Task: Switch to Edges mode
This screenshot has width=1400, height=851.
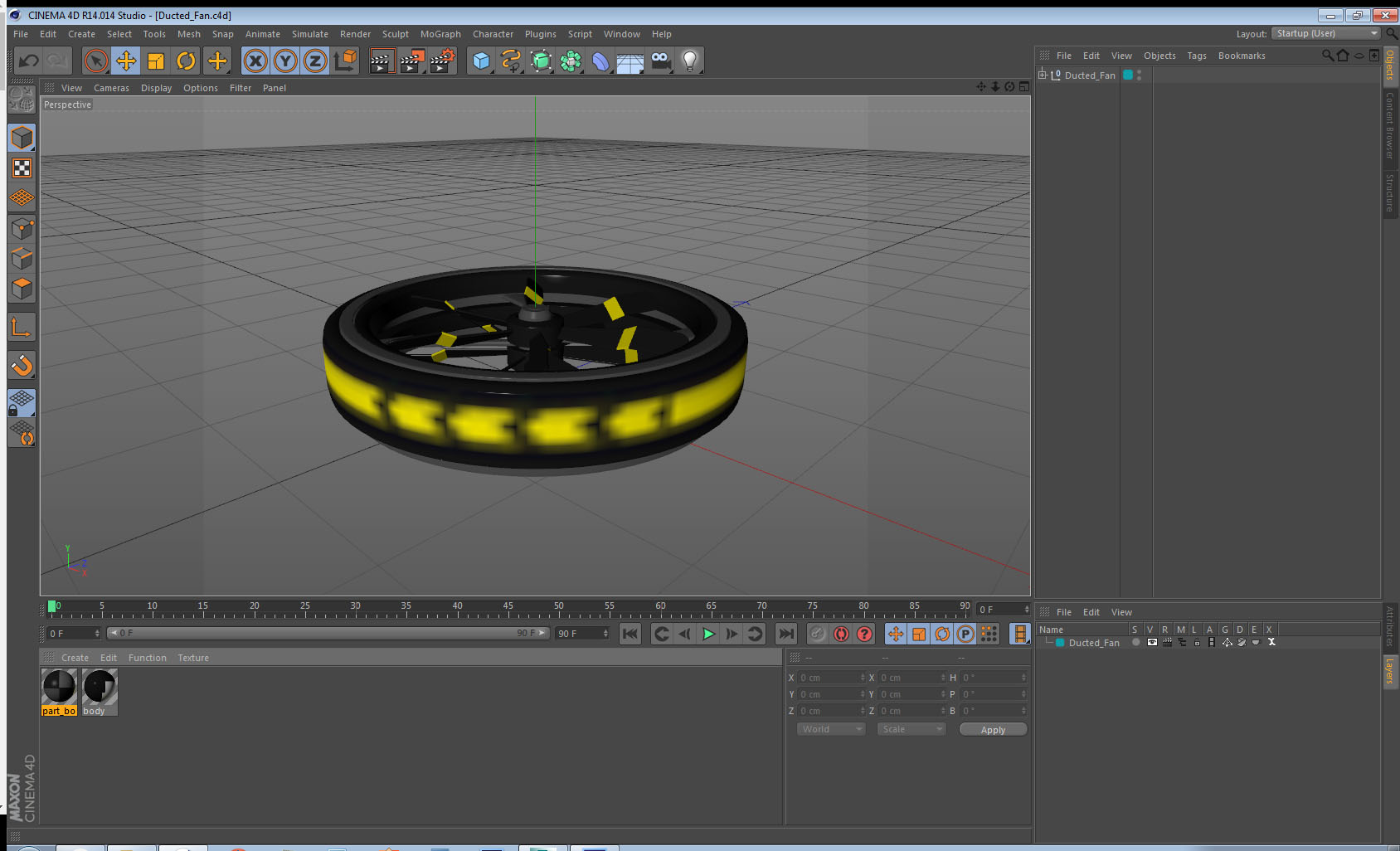Action: [x=22, y=259]
